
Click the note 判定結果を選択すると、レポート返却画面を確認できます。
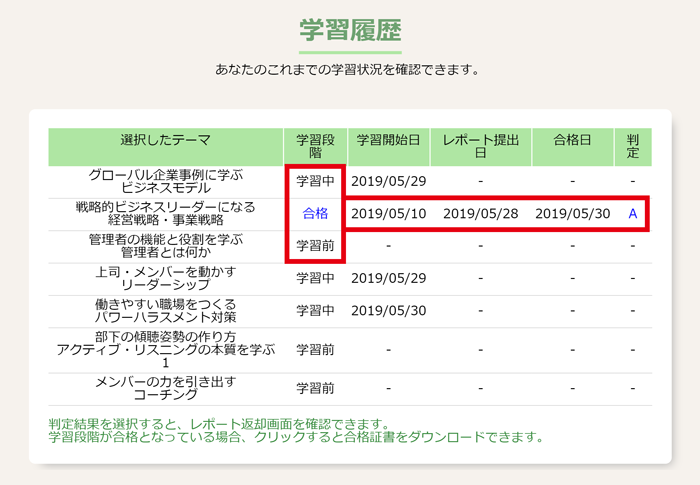220,423
